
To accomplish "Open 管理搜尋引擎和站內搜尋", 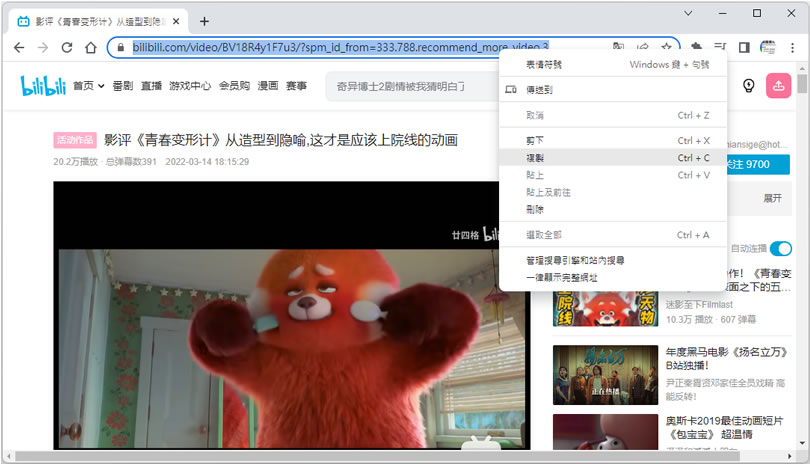I will pos(613,260).
